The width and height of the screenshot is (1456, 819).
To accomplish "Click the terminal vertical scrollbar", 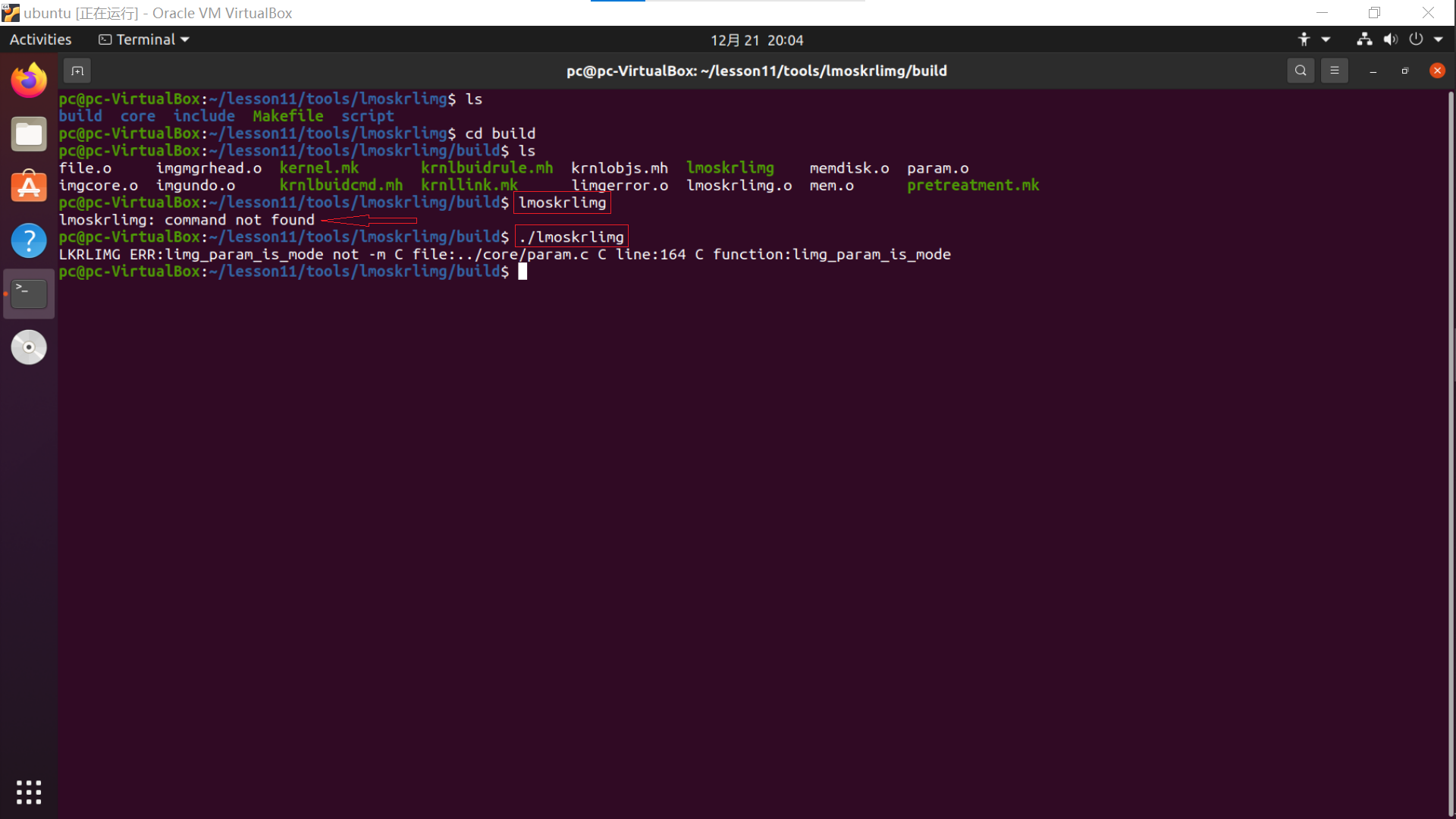I will point(1450,455).
